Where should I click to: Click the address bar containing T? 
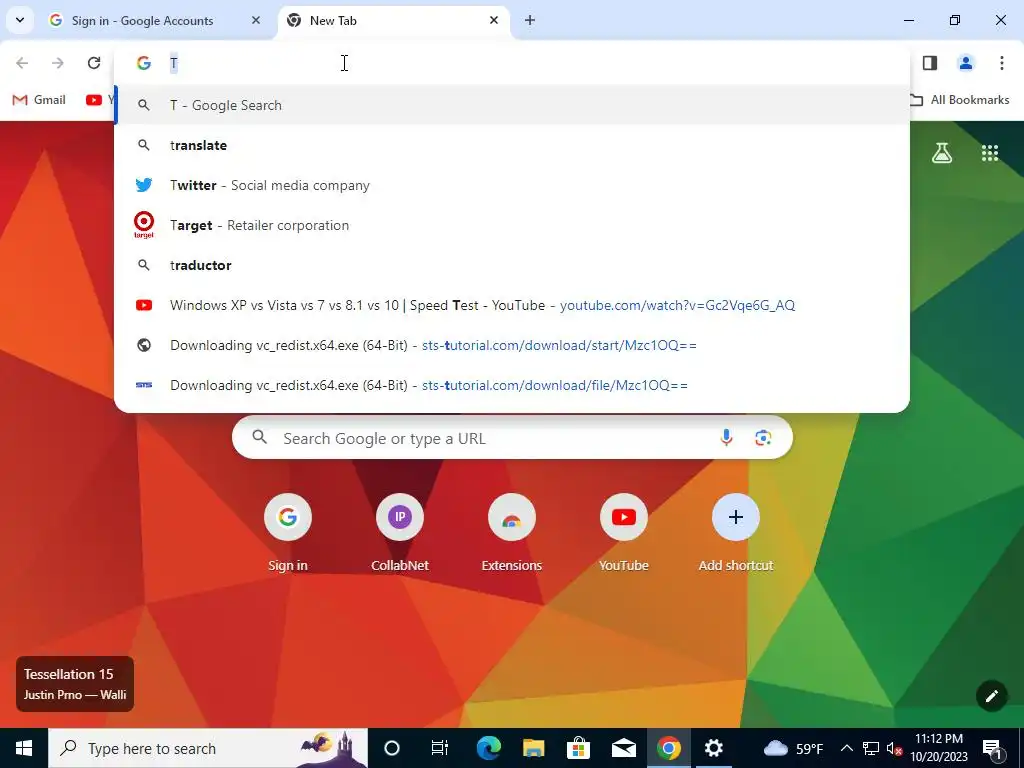tap(511, 63)
